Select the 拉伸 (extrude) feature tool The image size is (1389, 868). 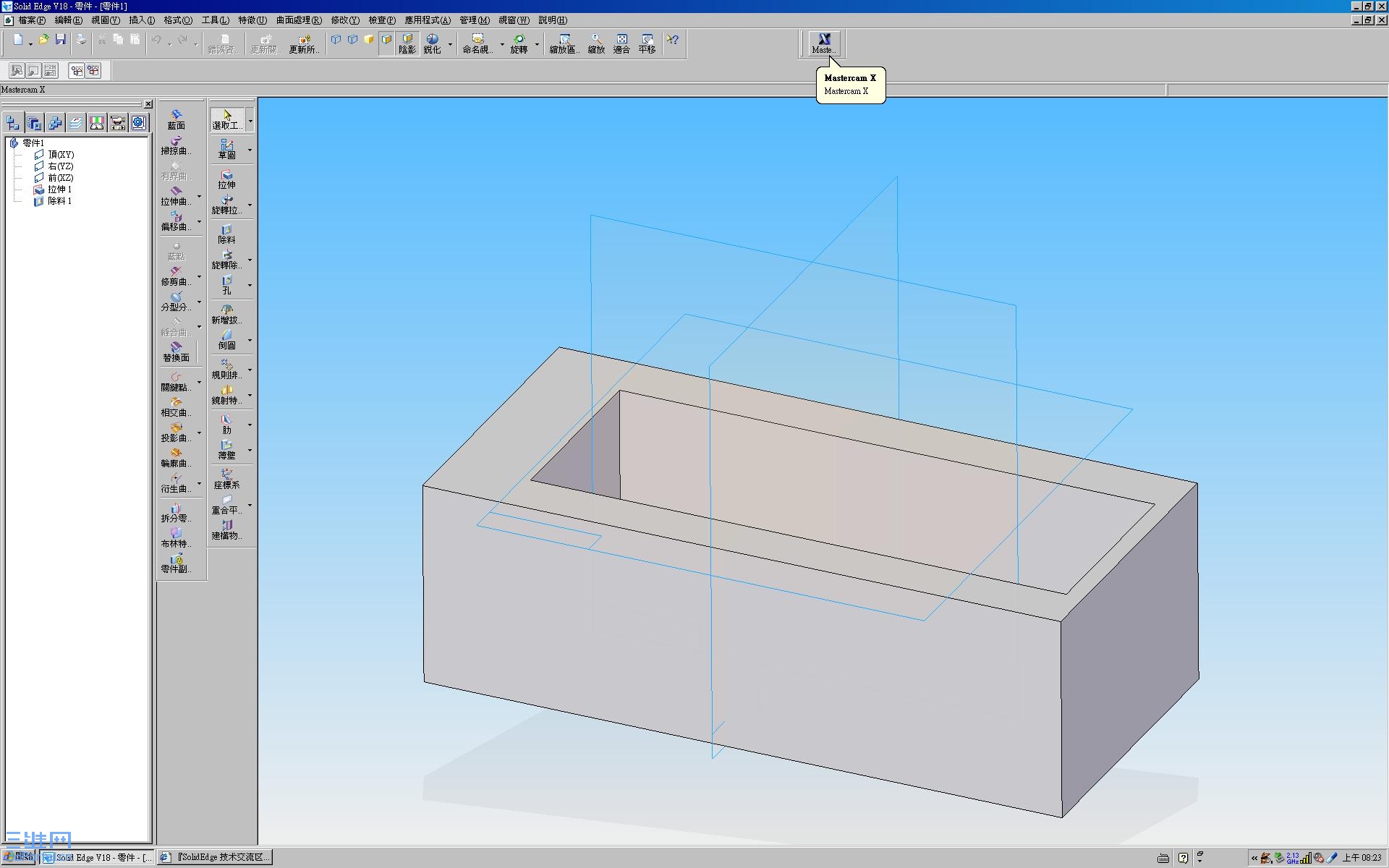pyautogui.click(x=226, y=179)
